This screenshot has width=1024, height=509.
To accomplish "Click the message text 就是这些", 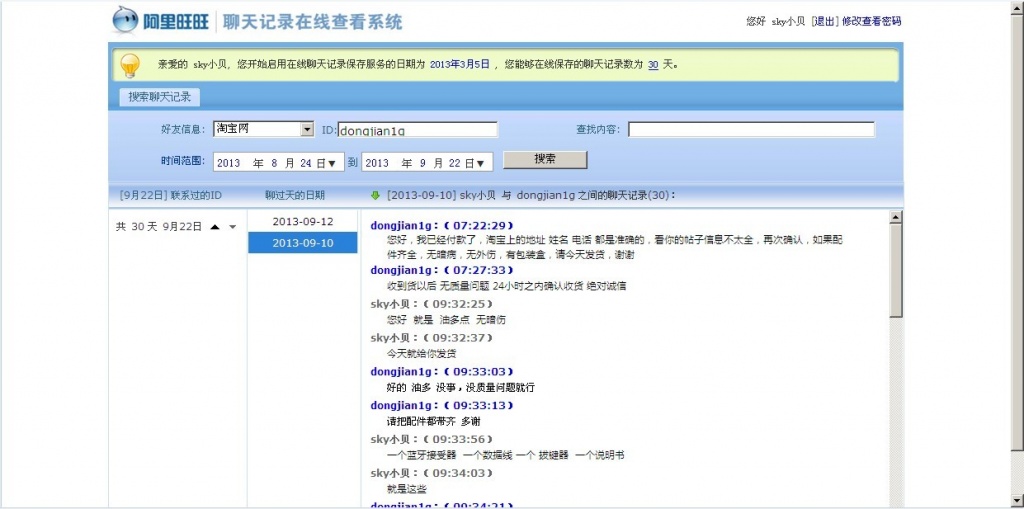I will coord(407,489).
